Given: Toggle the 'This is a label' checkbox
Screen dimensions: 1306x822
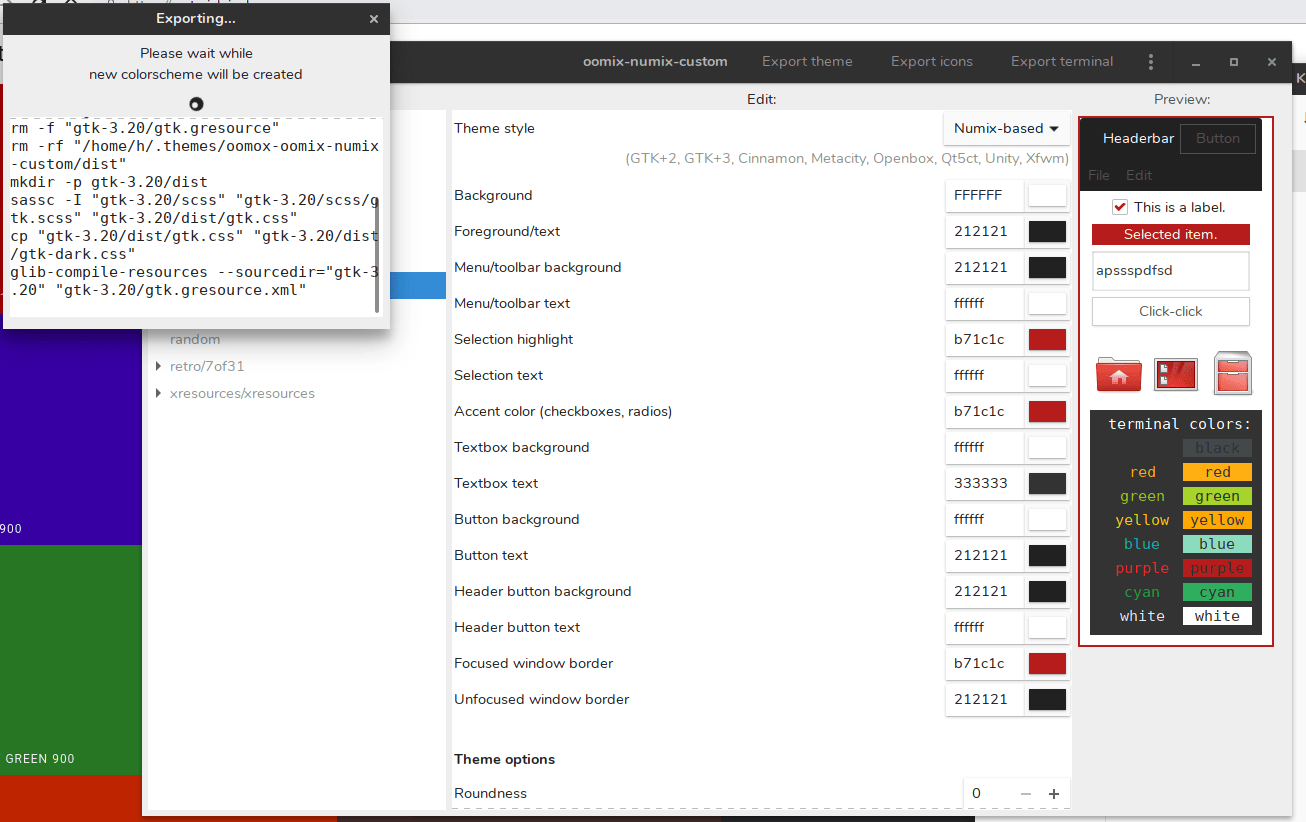Looking at the screenshot, I should click(x=1120, y=207).
